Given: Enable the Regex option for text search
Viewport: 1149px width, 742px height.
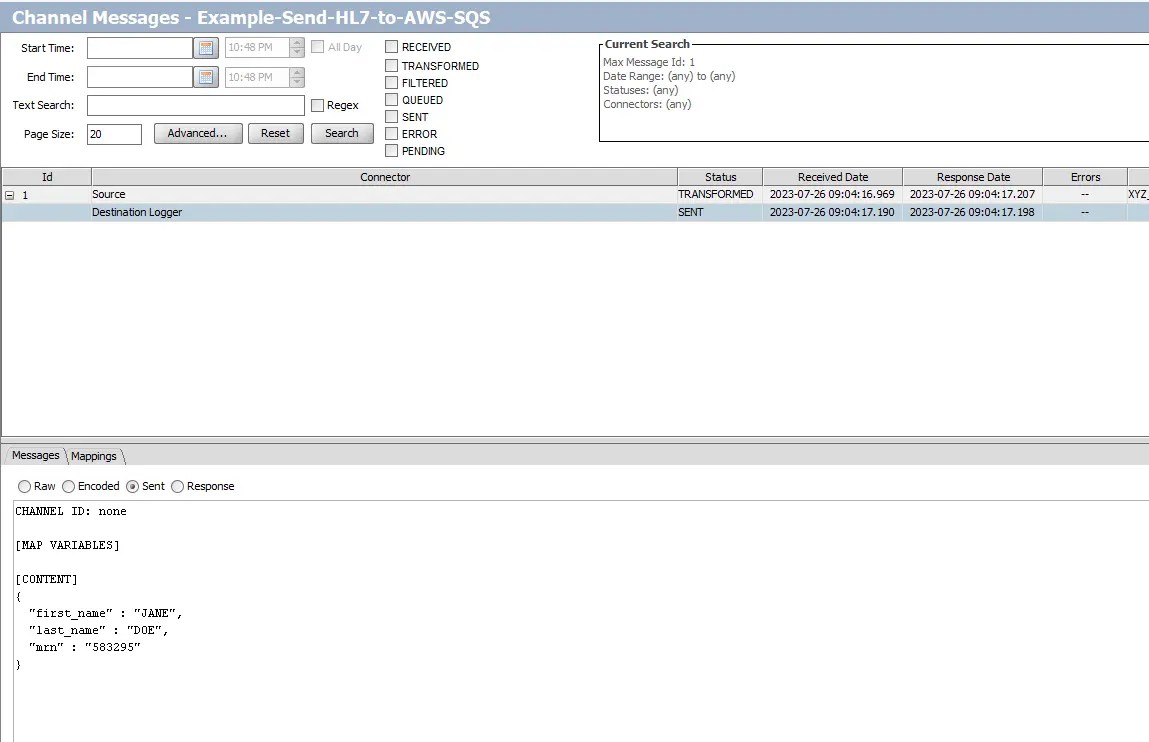Looking at the screenshot, I should 316,105.
